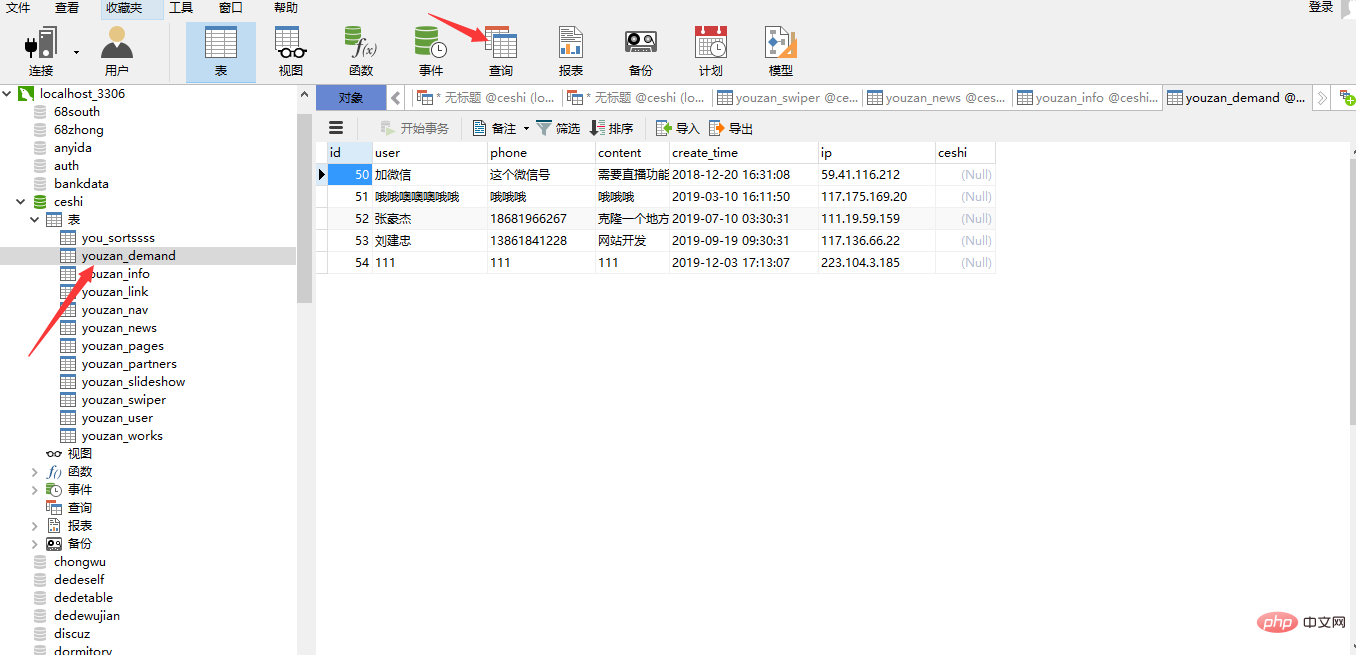Select the youzan_works table in the tree

click(x=122, y=436)
